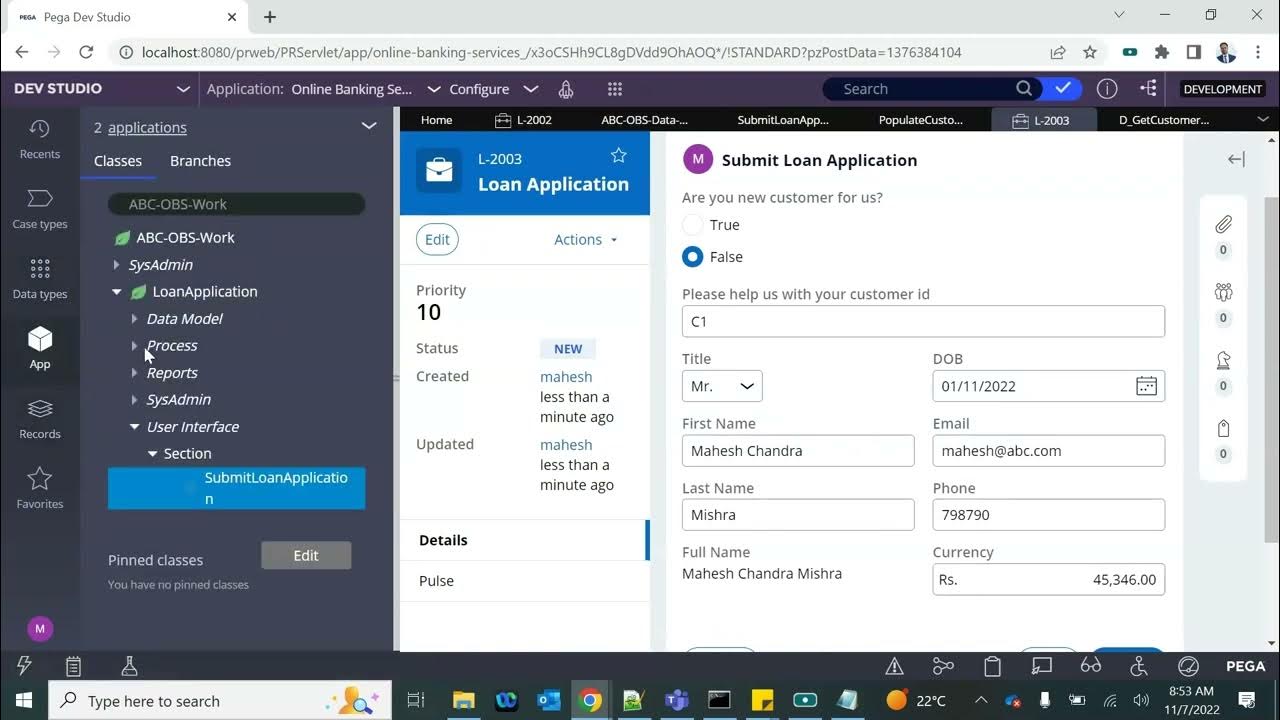Open the tab overflow chevron
Viewport: 1280px width, 720px height.
point(1262,120)
